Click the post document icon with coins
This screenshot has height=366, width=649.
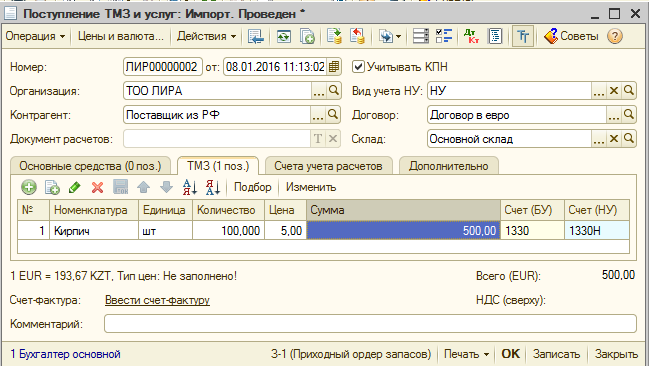coord(334,36)
